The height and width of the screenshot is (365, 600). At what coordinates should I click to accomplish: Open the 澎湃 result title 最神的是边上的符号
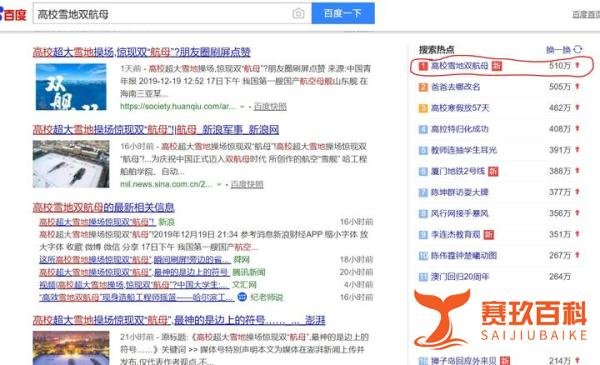[179, 320]
